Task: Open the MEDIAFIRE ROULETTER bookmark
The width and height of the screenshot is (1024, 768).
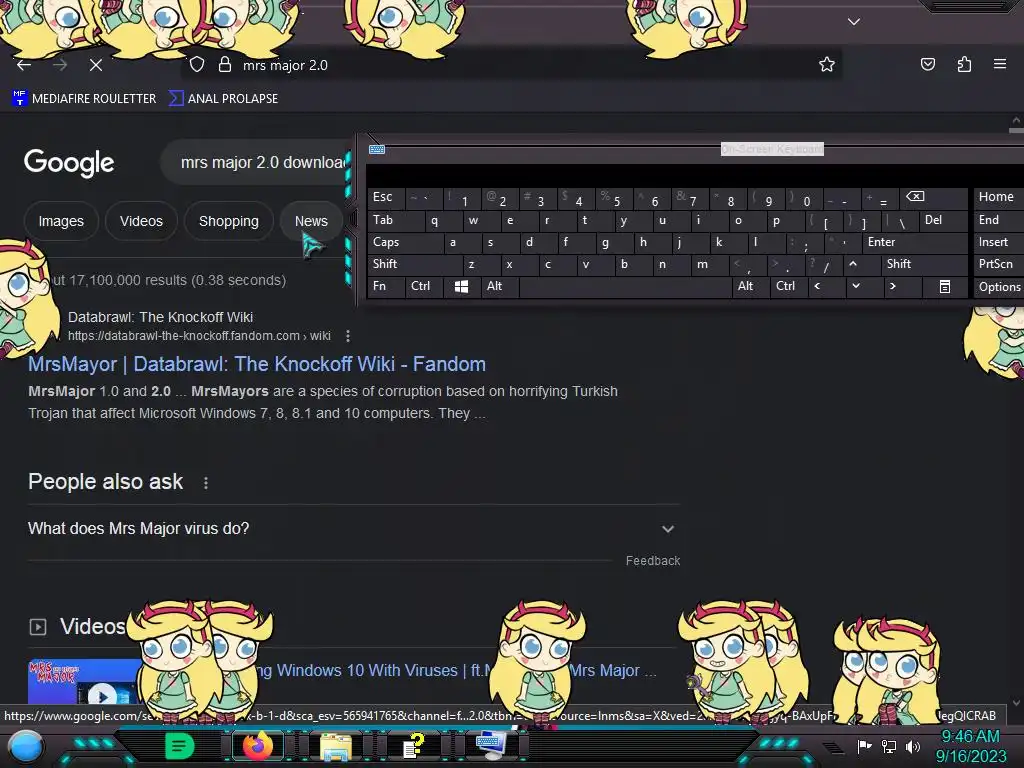Action: (84, 99)
